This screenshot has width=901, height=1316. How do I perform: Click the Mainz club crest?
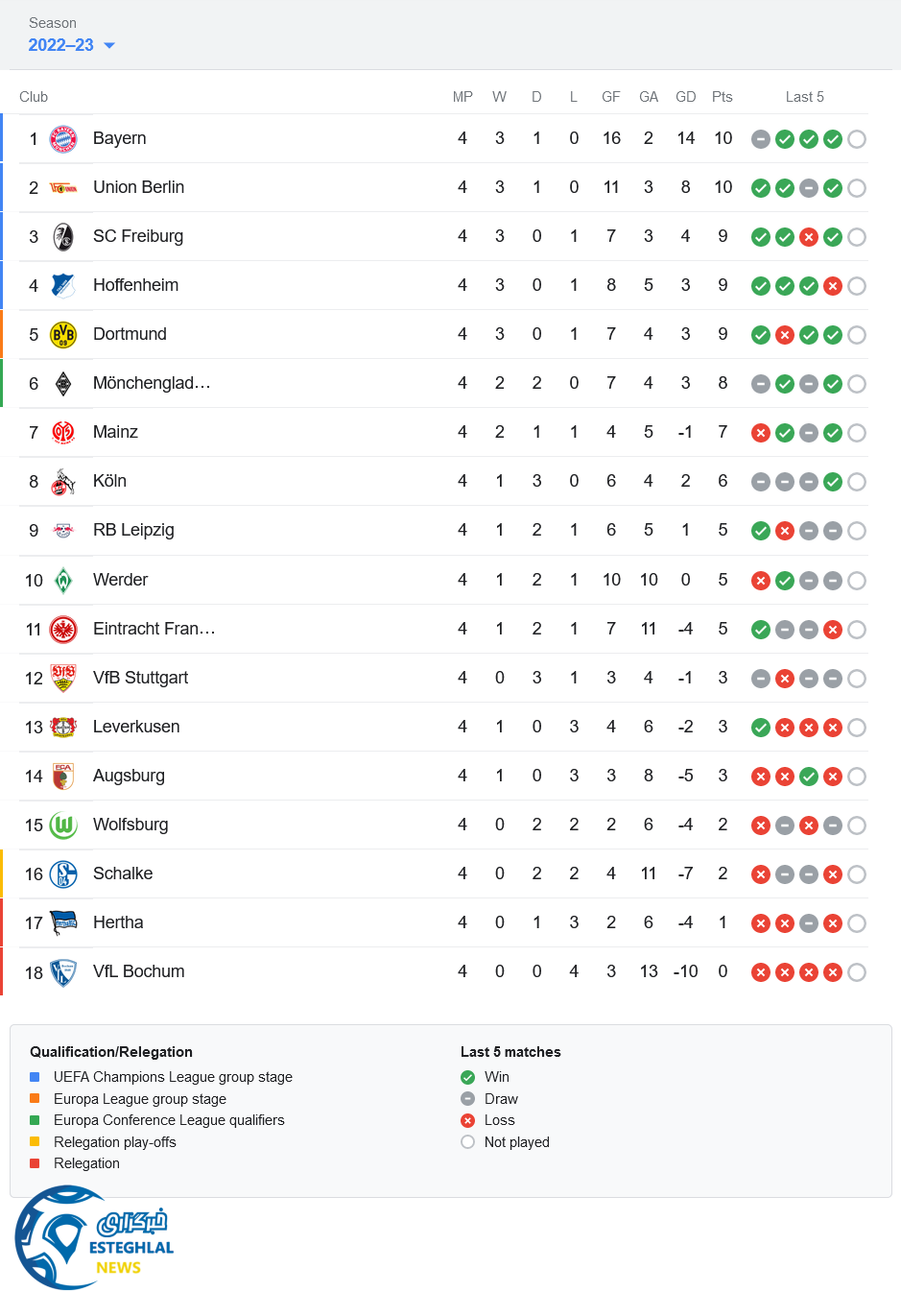tap(63, 433)
